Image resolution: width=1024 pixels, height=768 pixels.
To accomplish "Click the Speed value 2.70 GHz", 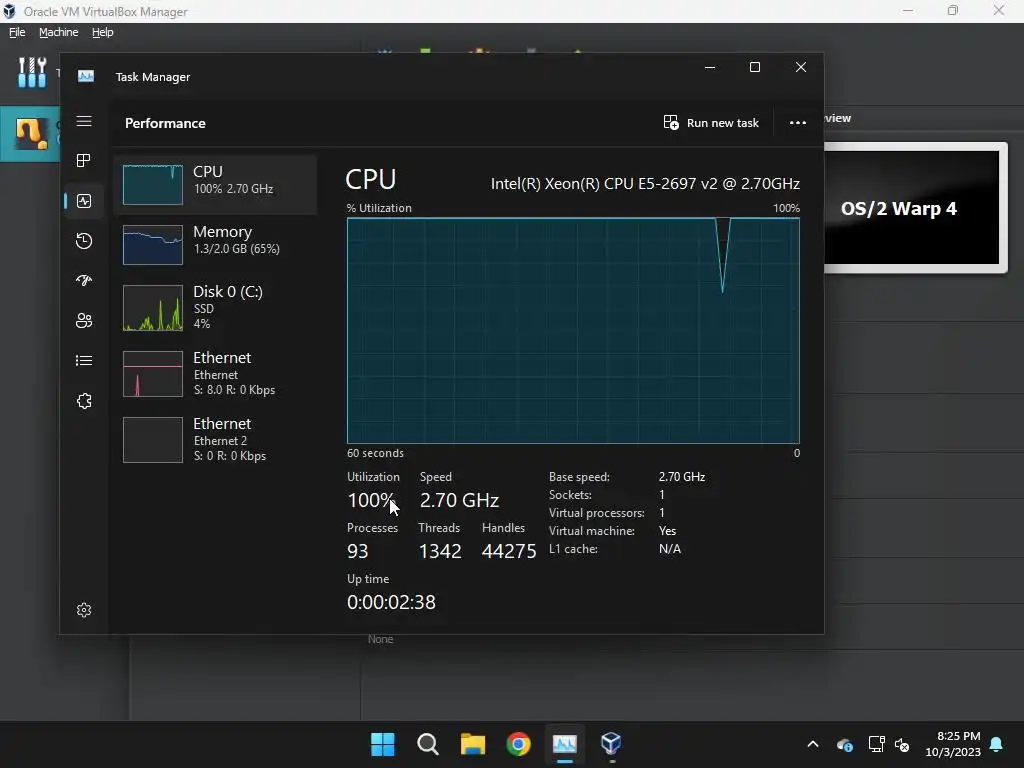I will 459,500.
